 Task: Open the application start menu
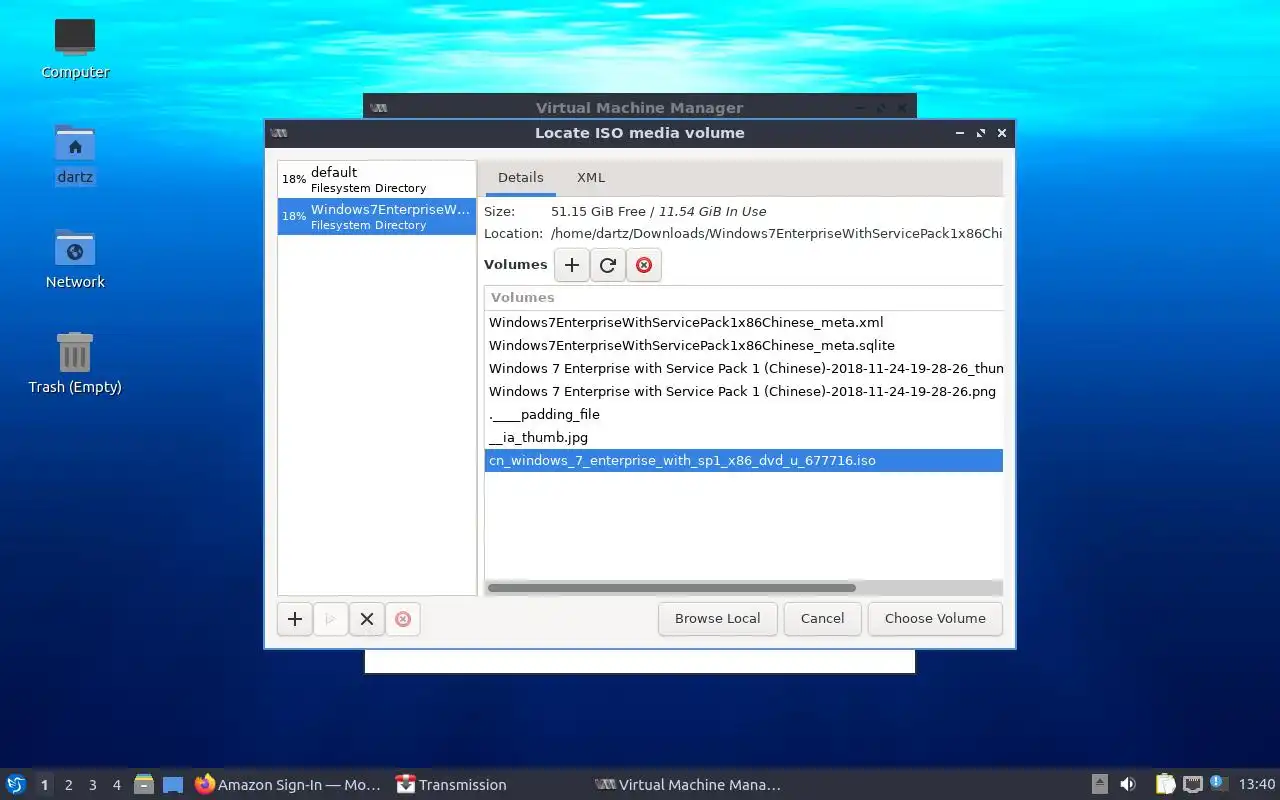pos(16,784)
